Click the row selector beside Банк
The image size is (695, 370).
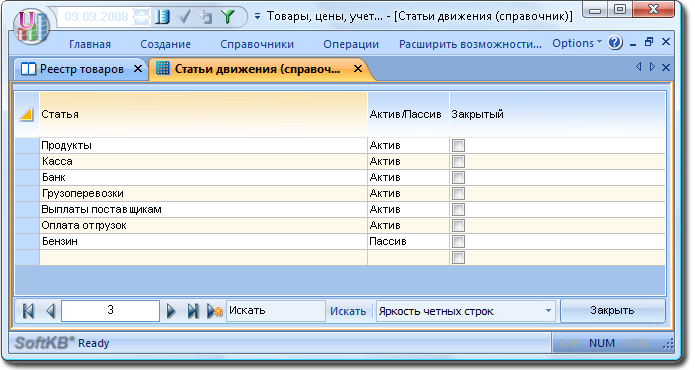coord(27,177)
